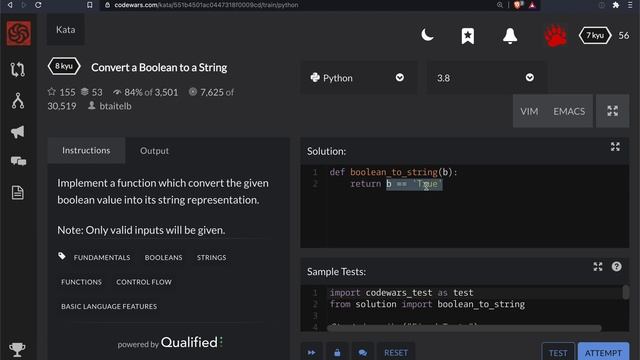Open the forks sidebar icon
This screenshot has height=360, width=640.
click(x=18, y=100)
